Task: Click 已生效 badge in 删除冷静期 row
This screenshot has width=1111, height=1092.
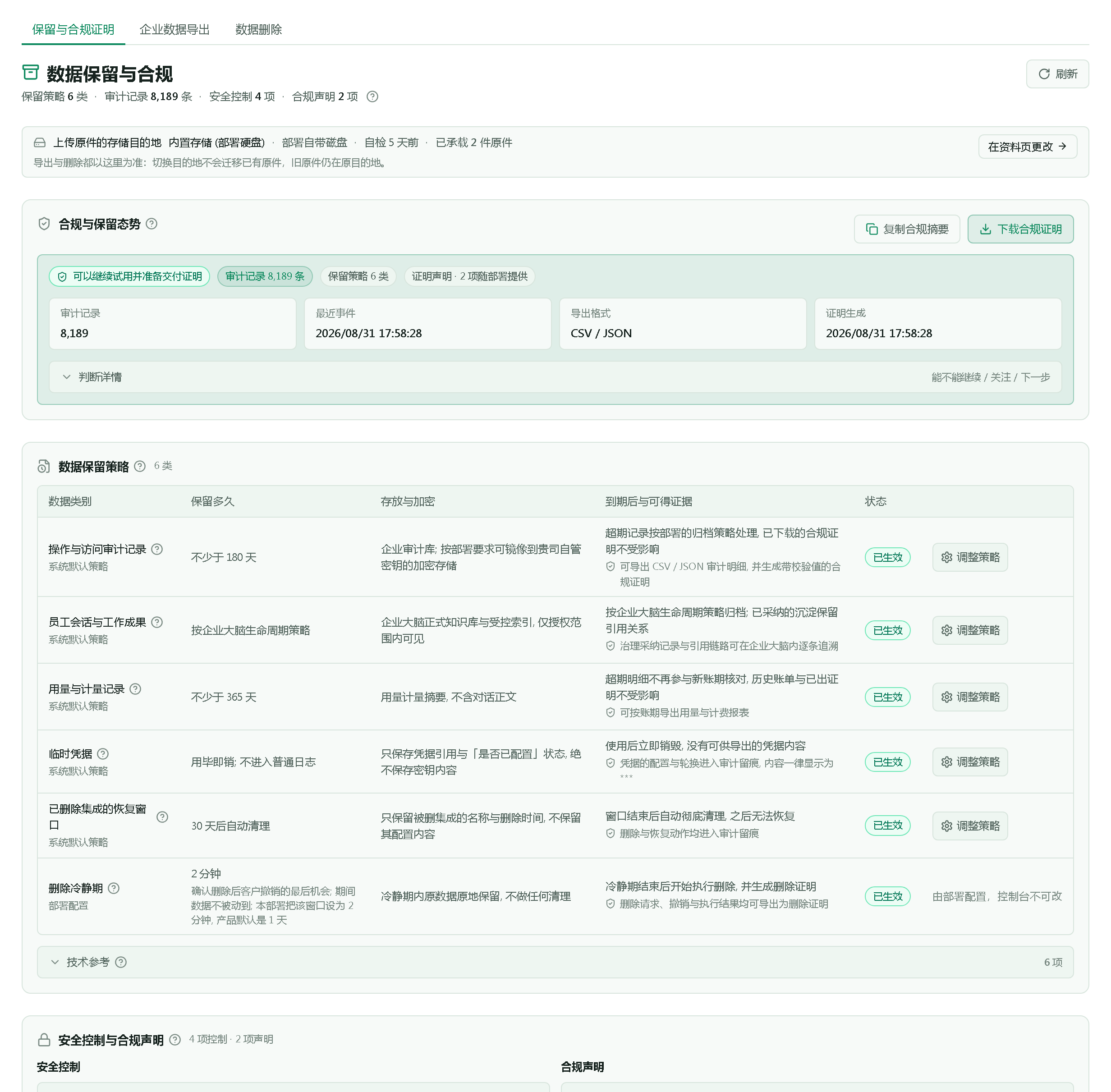Action: tap(887, 896)
